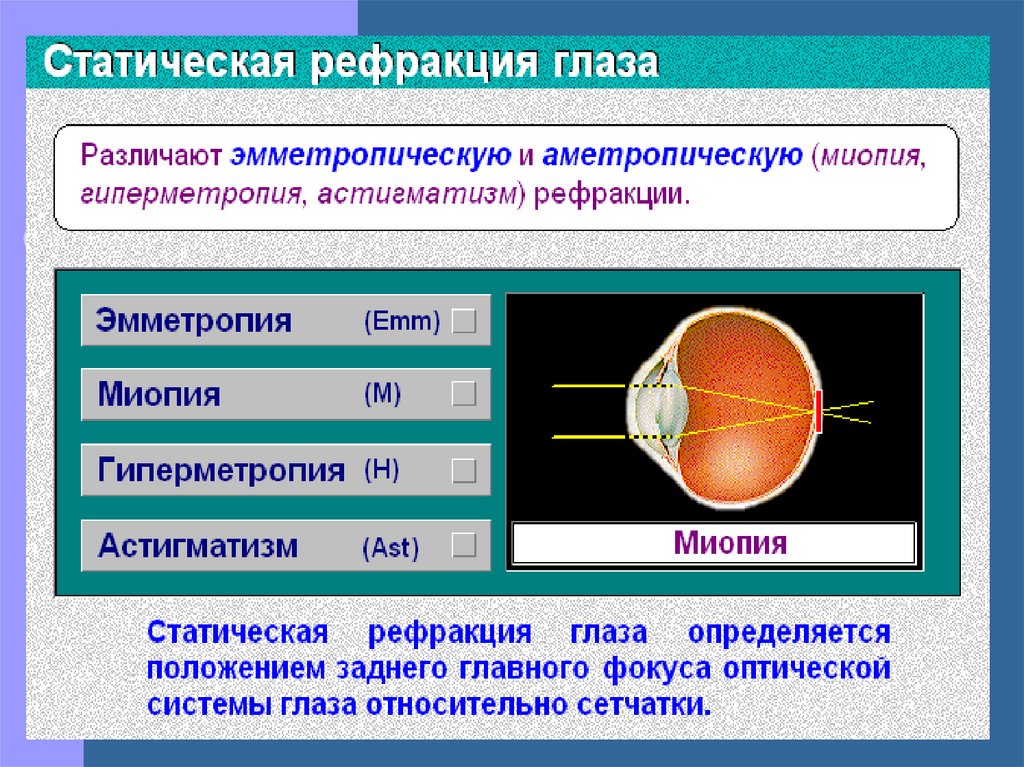Click the word гиперметропия in the italic list
The width and height of the screenshot is (1024, 767).
(192, 195)
